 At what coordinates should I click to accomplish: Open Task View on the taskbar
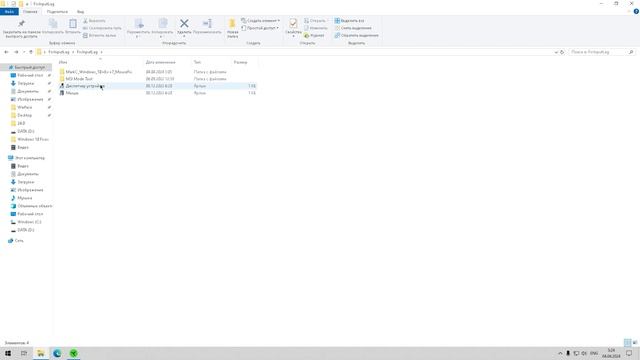(24, 353)
